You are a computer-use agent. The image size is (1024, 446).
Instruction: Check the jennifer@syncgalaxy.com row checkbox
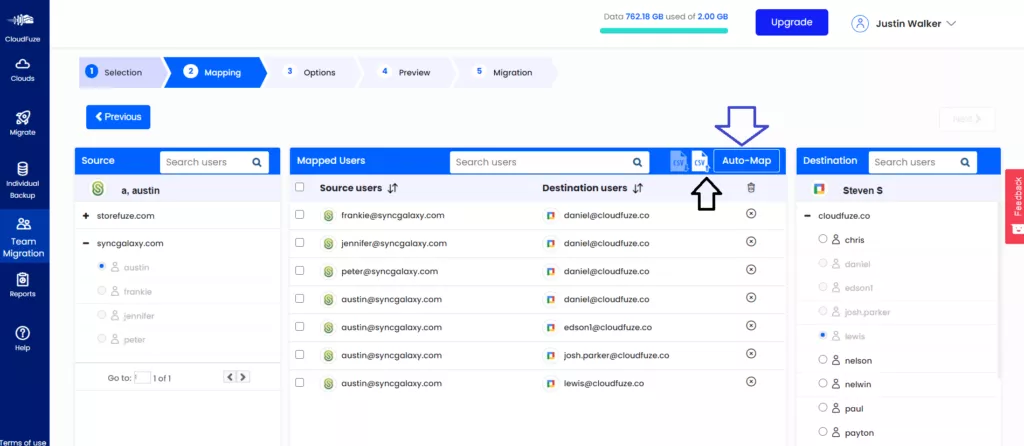click(x=300, y=242)
